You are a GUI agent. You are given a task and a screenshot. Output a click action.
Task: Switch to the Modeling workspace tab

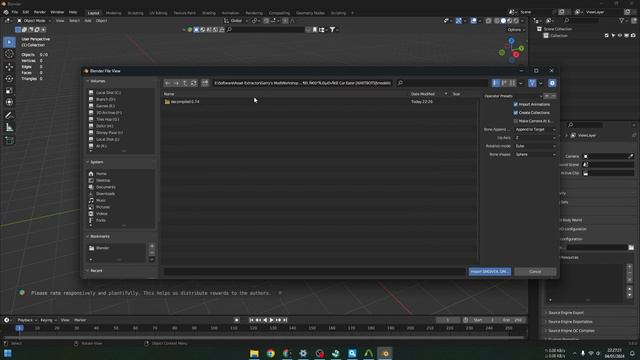(x=113, y=13)
